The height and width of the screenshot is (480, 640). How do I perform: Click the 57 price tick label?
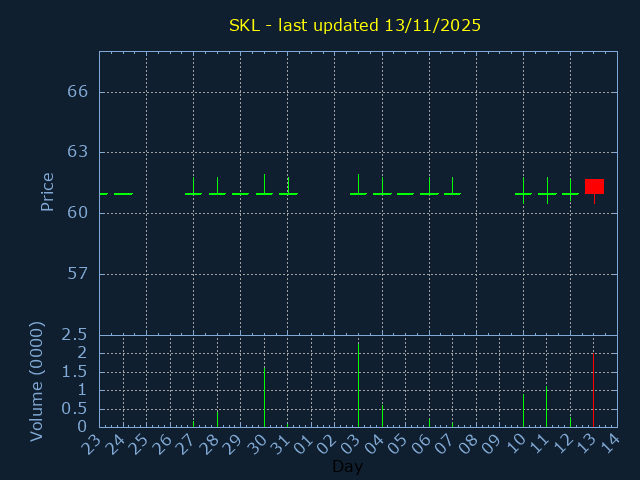pyautogui.click(x=78, y=274)
